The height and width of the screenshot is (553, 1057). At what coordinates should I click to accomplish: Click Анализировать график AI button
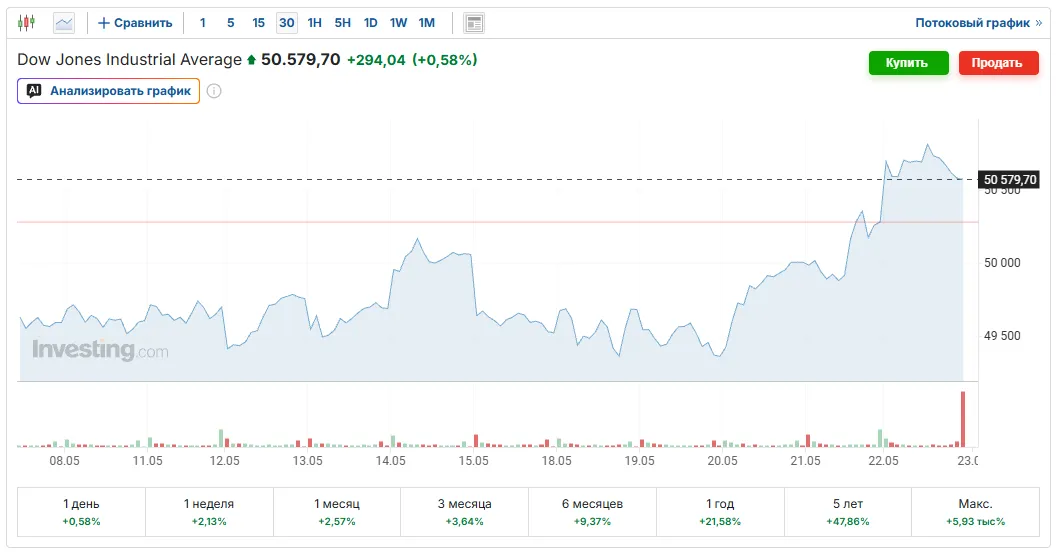pyautogui.click(x=109, y=91)
